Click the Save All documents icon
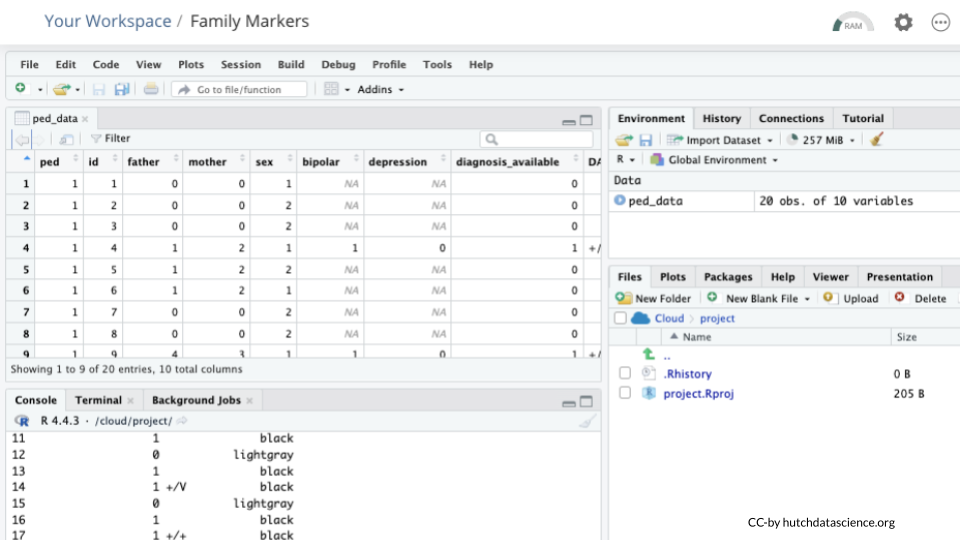The height and width of the screenshot is (540, 960). coord(122,89)
